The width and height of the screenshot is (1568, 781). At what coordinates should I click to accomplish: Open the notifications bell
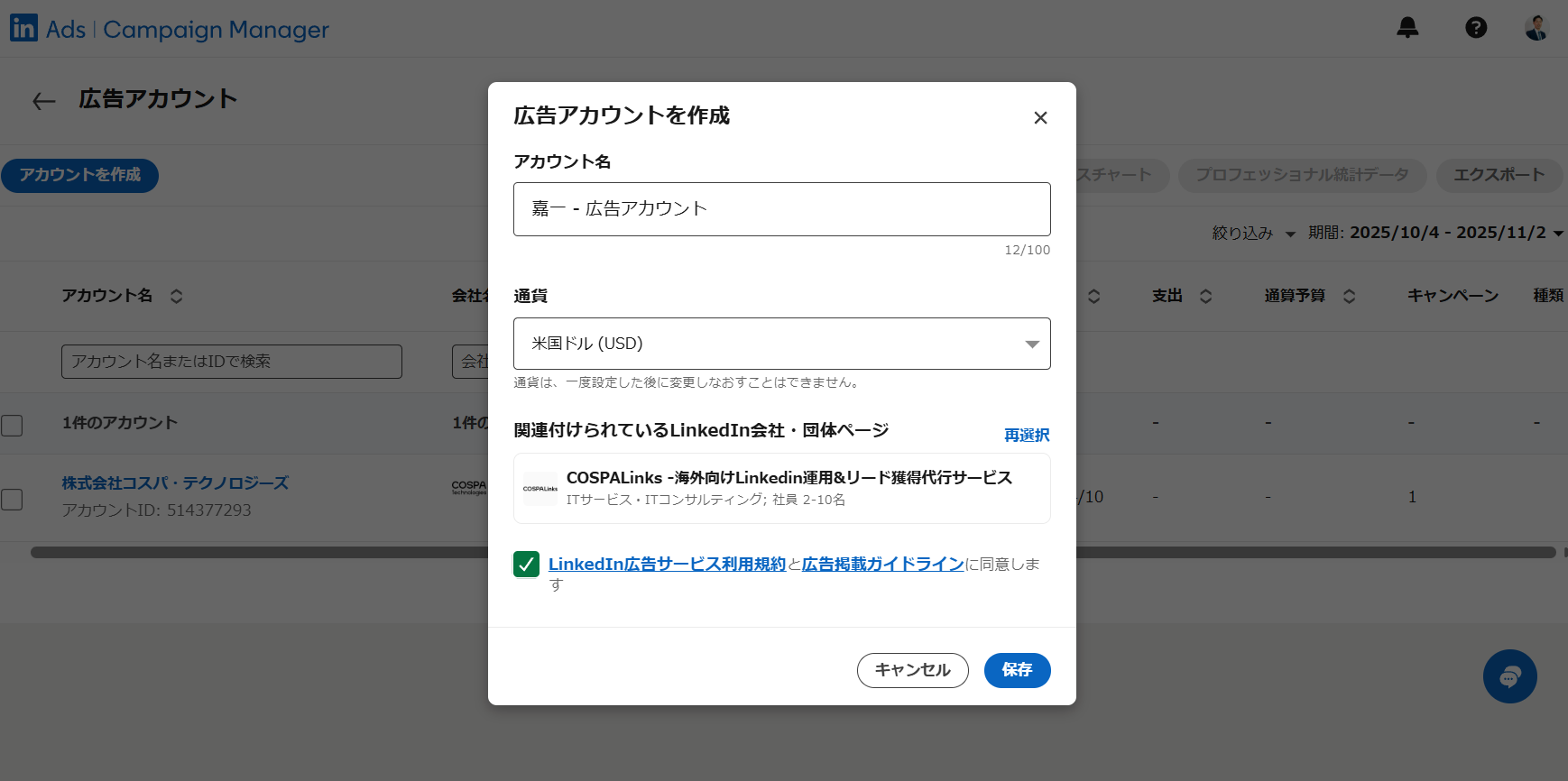[x=1407, y=28]
